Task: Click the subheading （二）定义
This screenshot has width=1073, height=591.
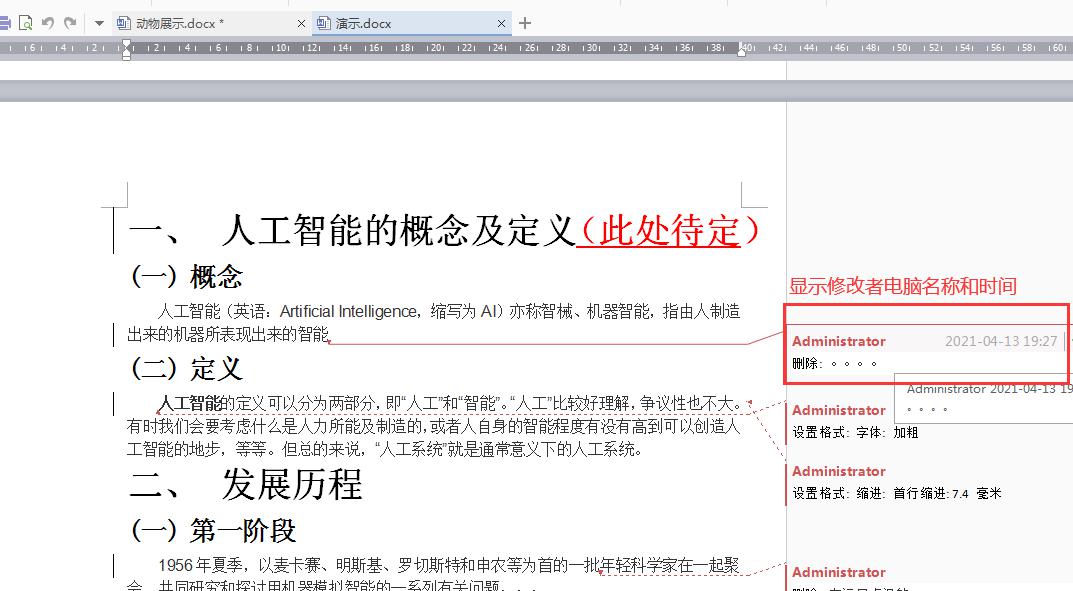Action: [x=186, y=369]
